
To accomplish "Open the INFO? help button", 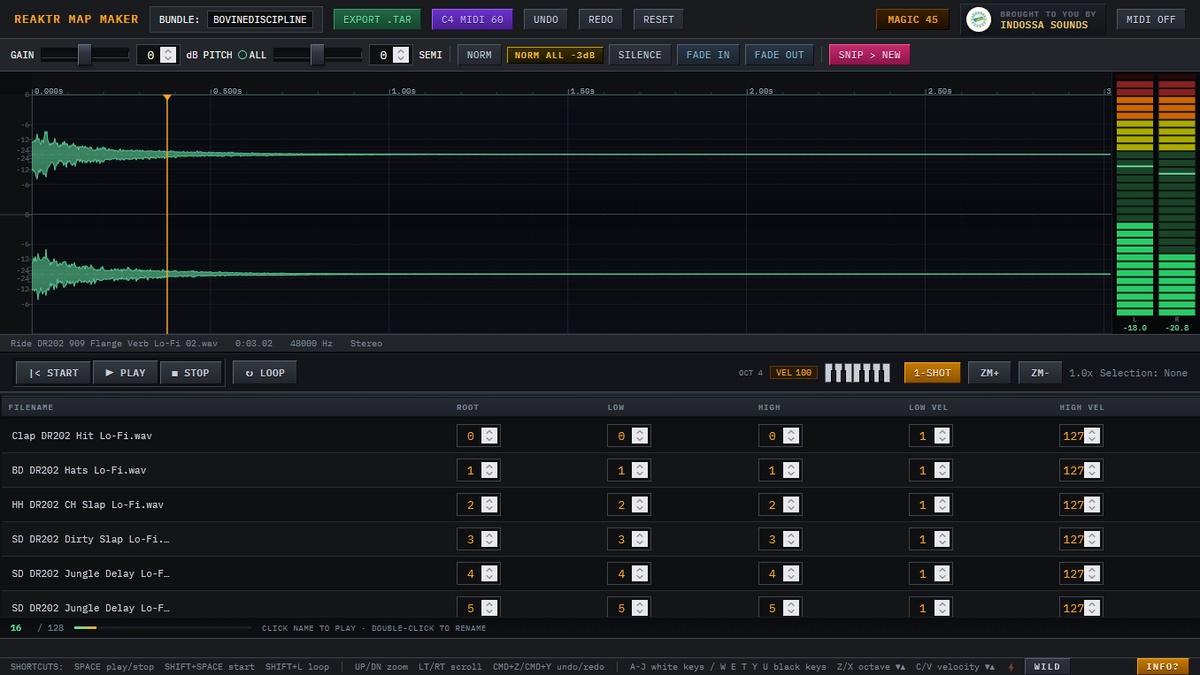I will click(x=1162, y=667).
